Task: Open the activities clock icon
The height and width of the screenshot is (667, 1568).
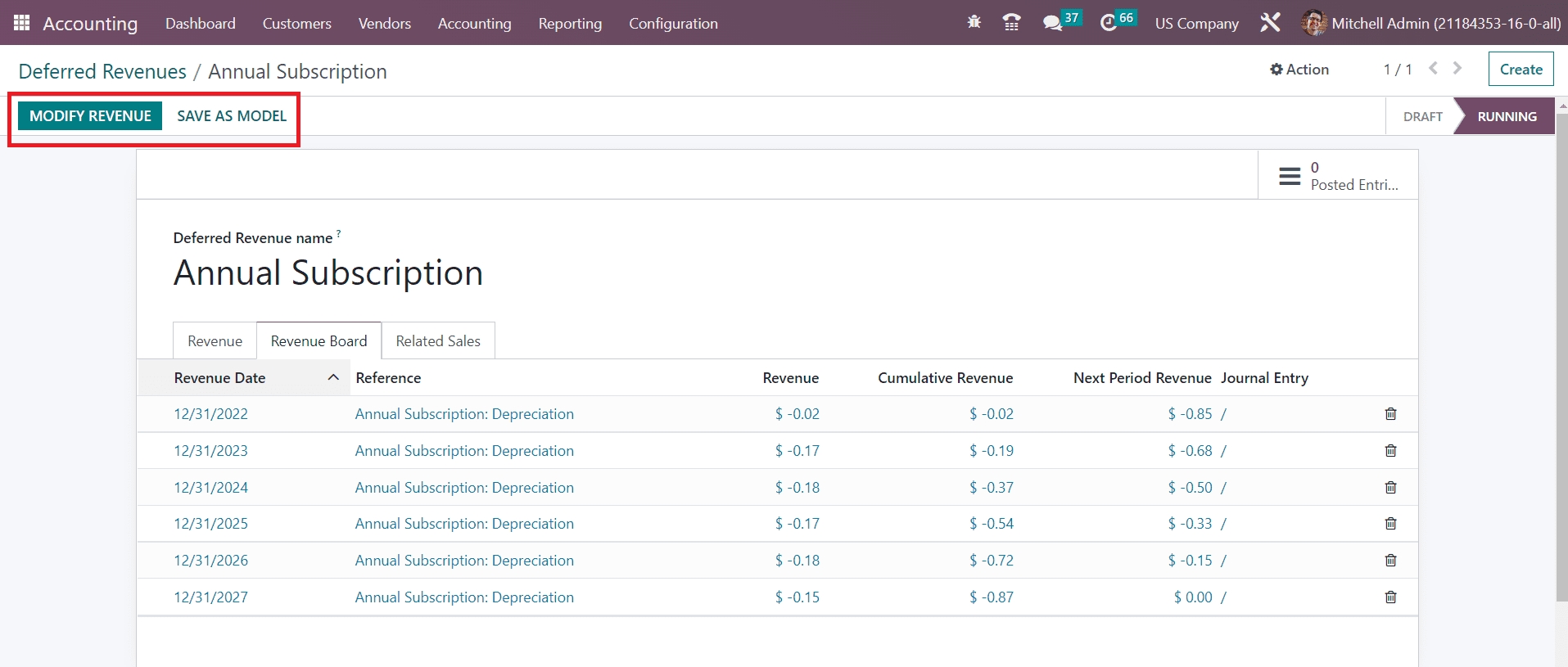Action: coord(1108,23)
